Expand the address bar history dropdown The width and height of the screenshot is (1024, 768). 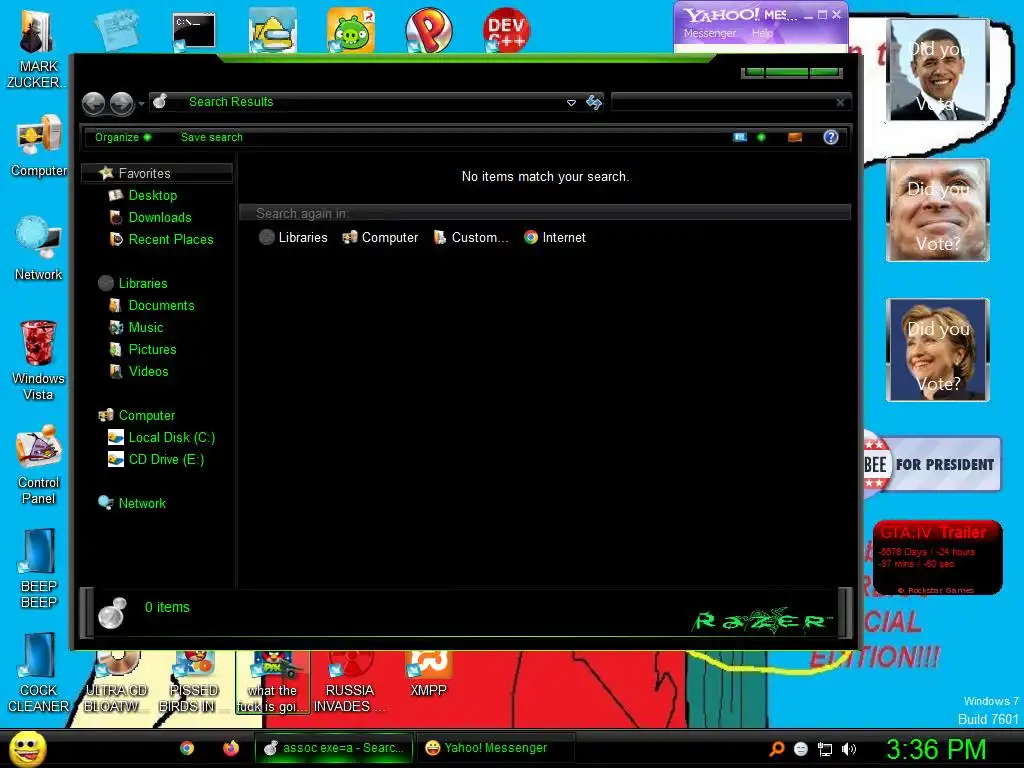point(571,103)
